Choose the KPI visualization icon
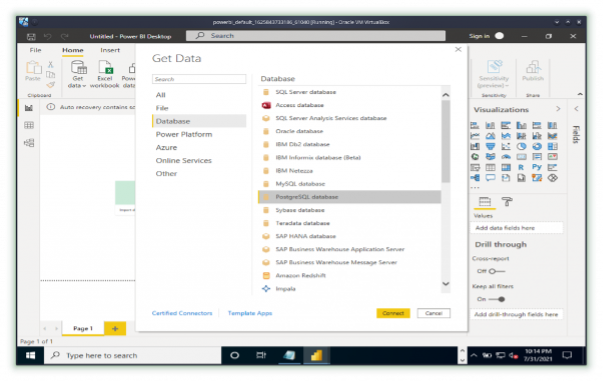The image size is (604, 382). (552, 157)
